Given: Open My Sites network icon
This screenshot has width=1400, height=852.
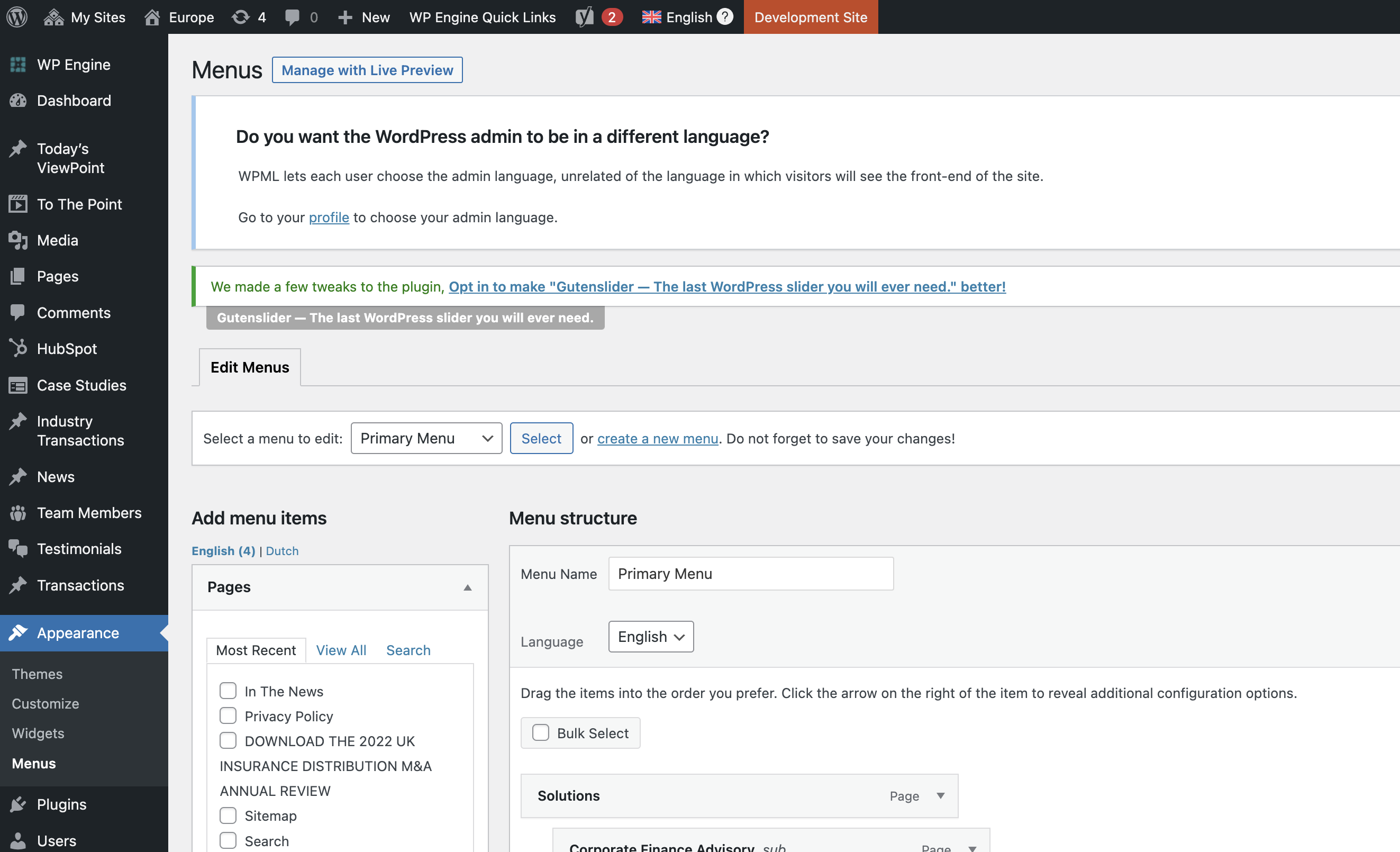Looking at the screenshot, I should point(53,17).
